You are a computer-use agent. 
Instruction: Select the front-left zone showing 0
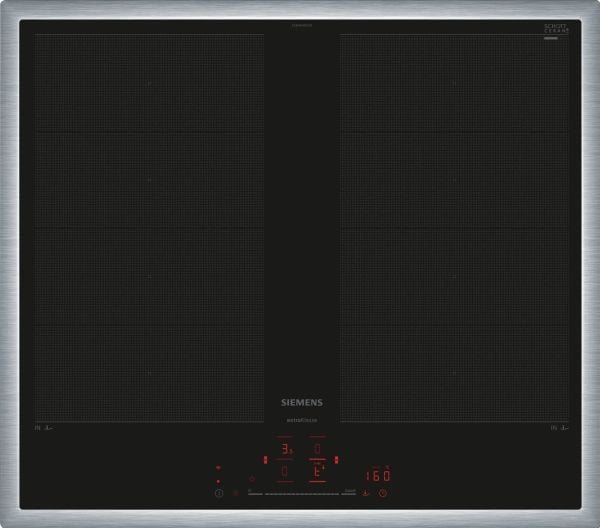pos(285,471)
